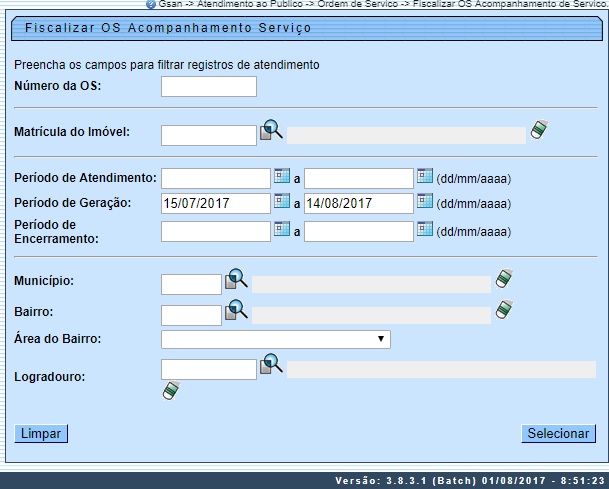Open calendar for Período de Encerramento start date

[282, 229]
